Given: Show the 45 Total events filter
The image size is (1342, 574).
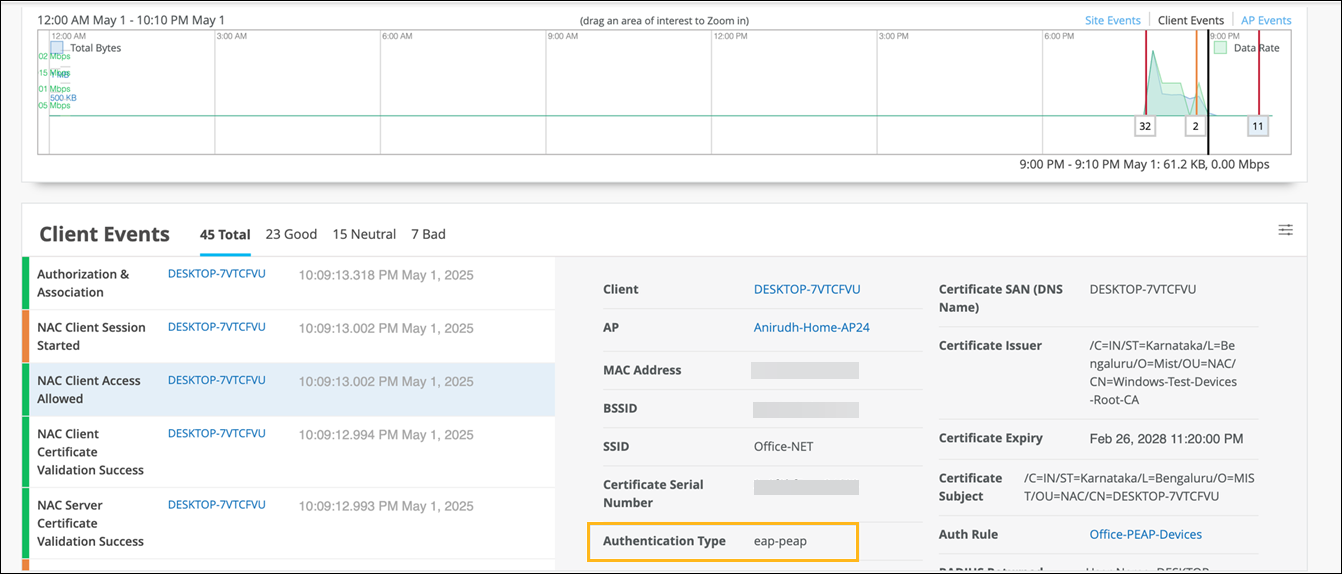Looking at the screenshot, I should click(225, 235).
